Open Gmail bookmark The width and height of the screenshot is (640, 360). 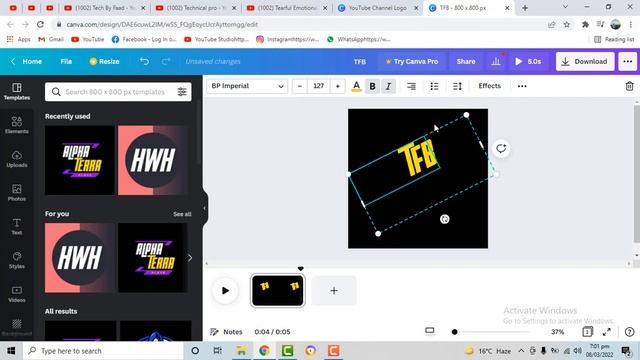51,39
